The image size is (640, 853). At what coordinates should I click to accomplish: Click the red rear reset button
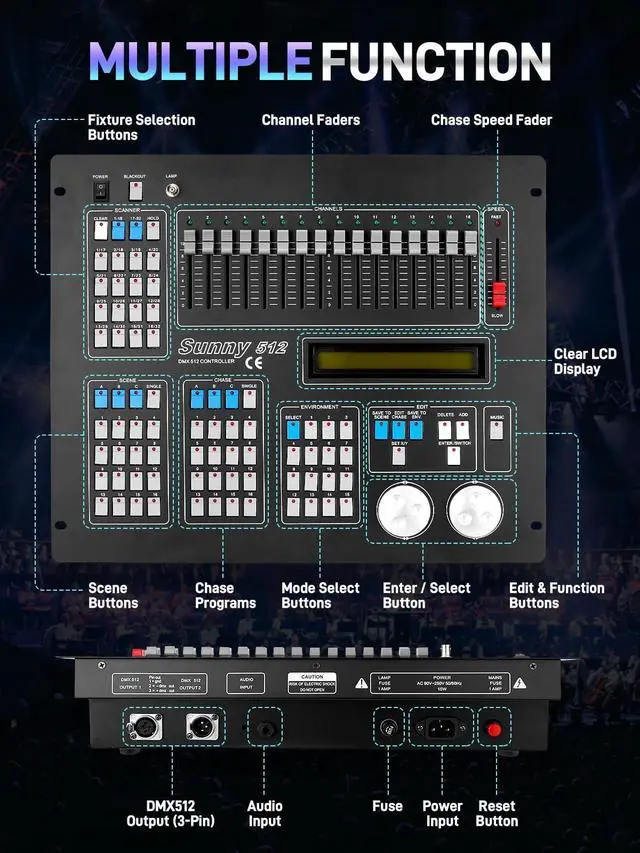495,729
